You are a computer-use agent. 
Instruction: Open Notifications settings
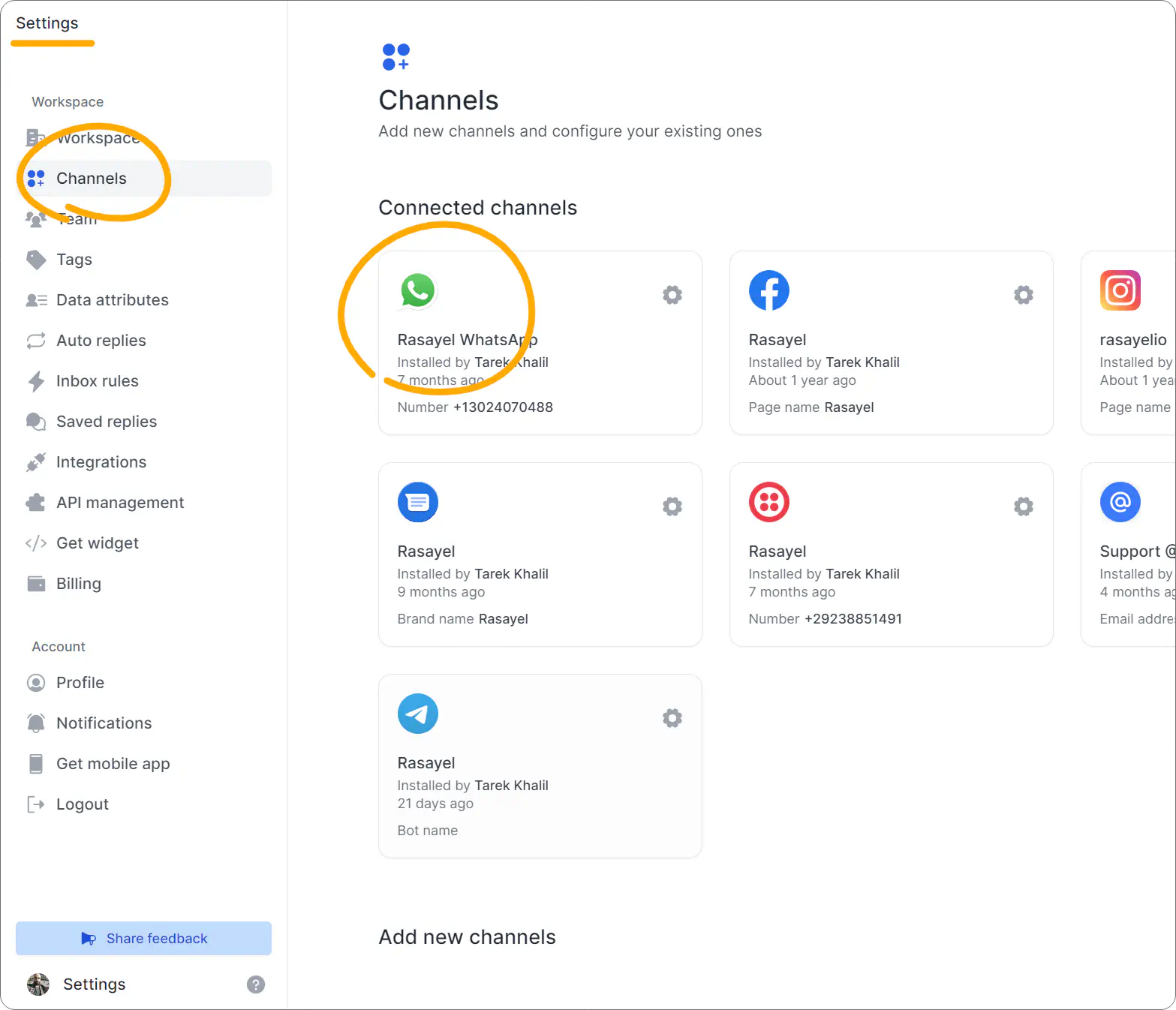click(143, 723)
